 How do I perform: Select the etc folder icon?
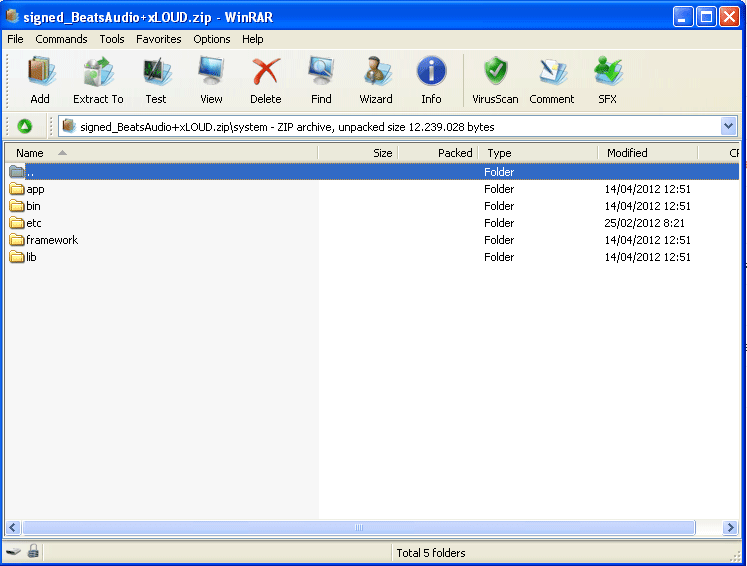point(17,223)
